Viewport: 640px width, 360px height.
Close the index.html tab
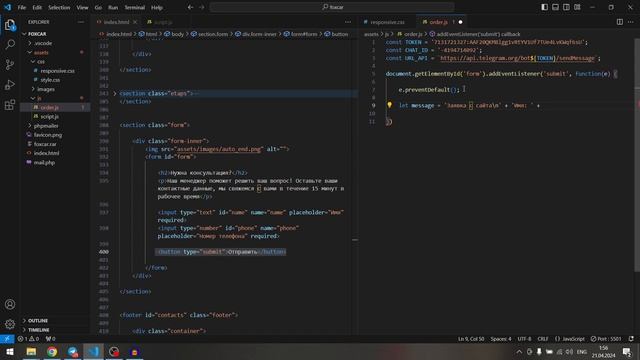135,22
